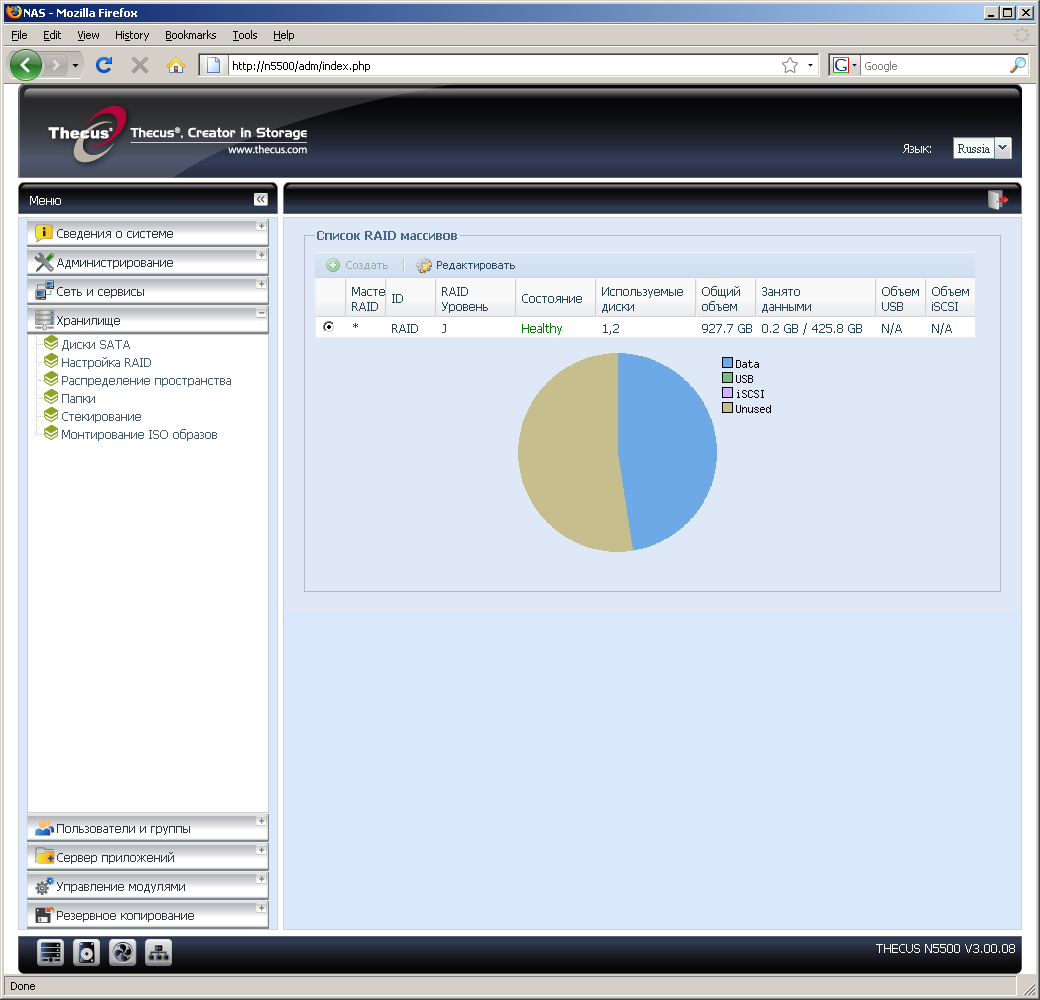This screenshot has width=1040, height=1000.
Task: Click the green USB legend swatch
Action: click(x=727, y=378)
